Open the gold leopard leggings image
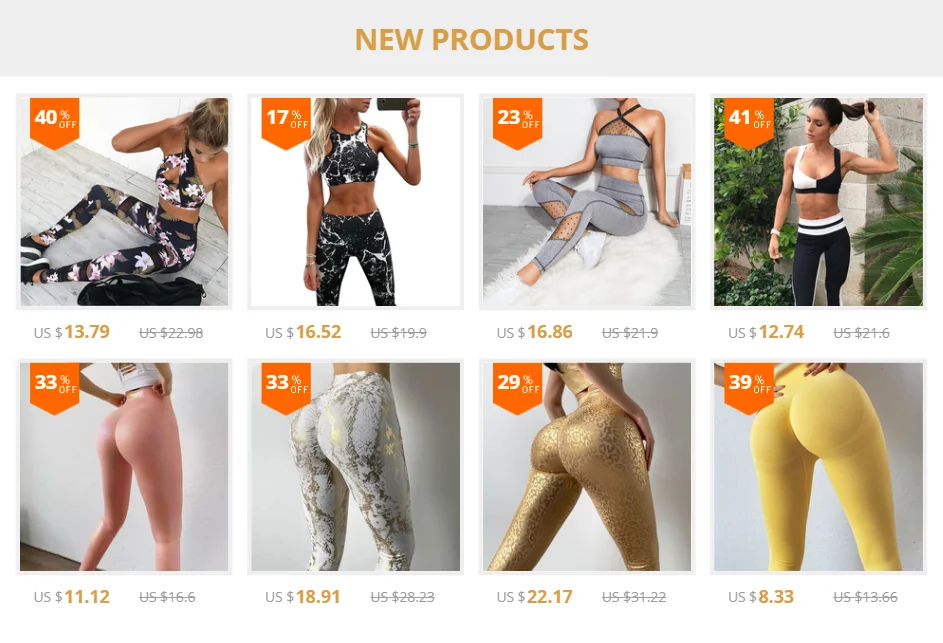Viewport: 943px width, 643px height. coord(587,467)
